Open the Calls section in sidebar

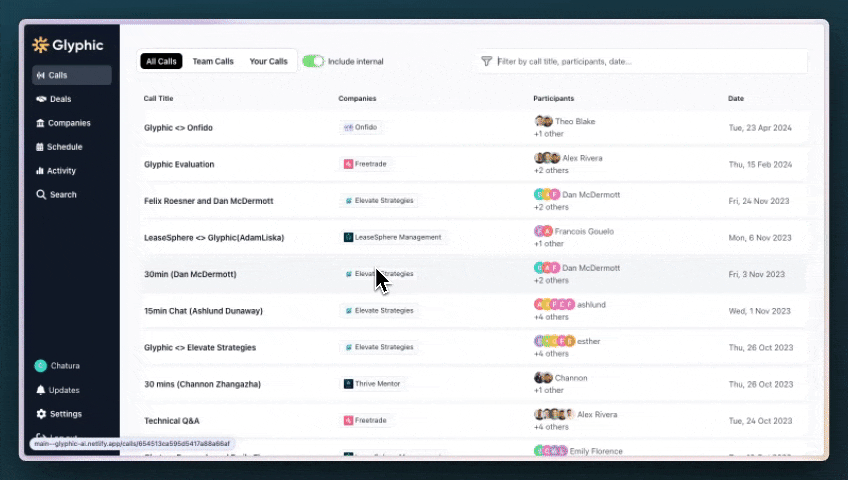coord(72,75)
